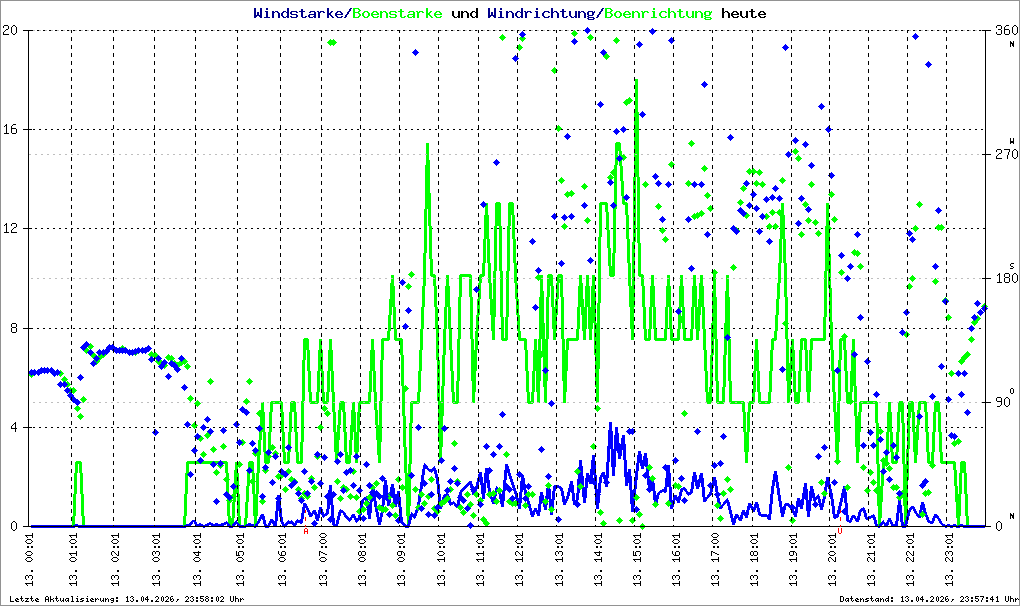Image resolution: width=1020 pixels, height=606 pixels.
Task: Click time label '13. 01:01'
Action: coord(74,559)
